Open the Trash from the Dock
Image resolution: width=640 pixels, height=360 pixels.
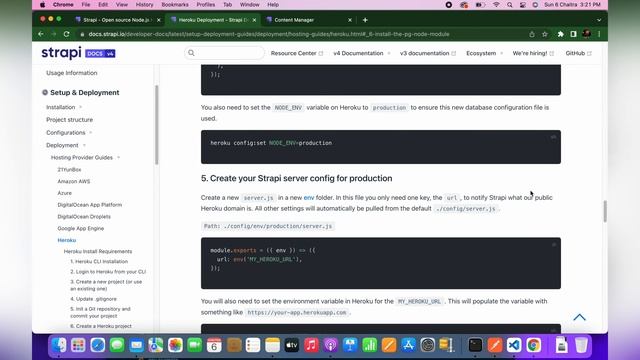click(581, 345)
